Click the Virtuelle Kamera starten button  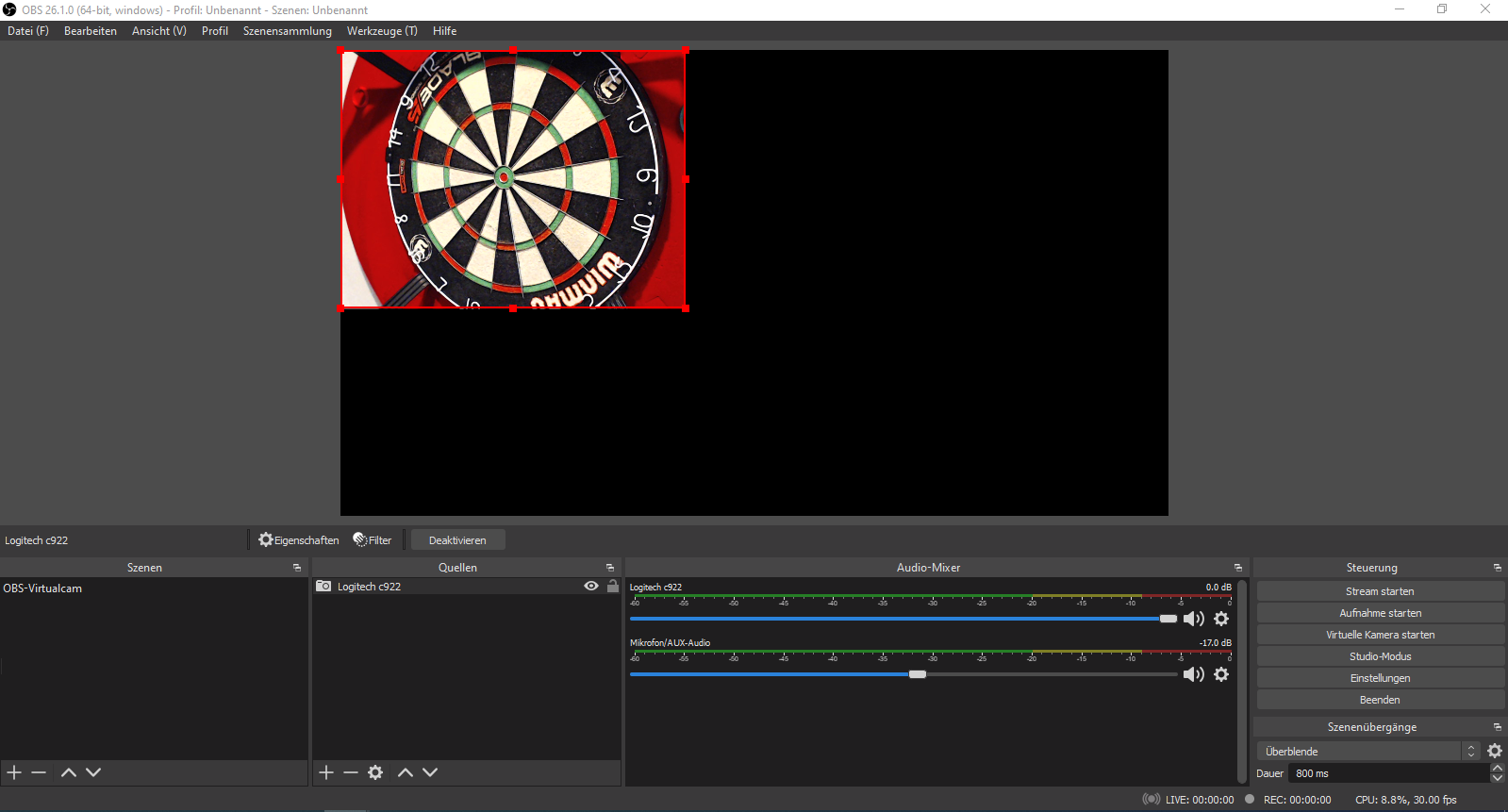coord(1380,635)
